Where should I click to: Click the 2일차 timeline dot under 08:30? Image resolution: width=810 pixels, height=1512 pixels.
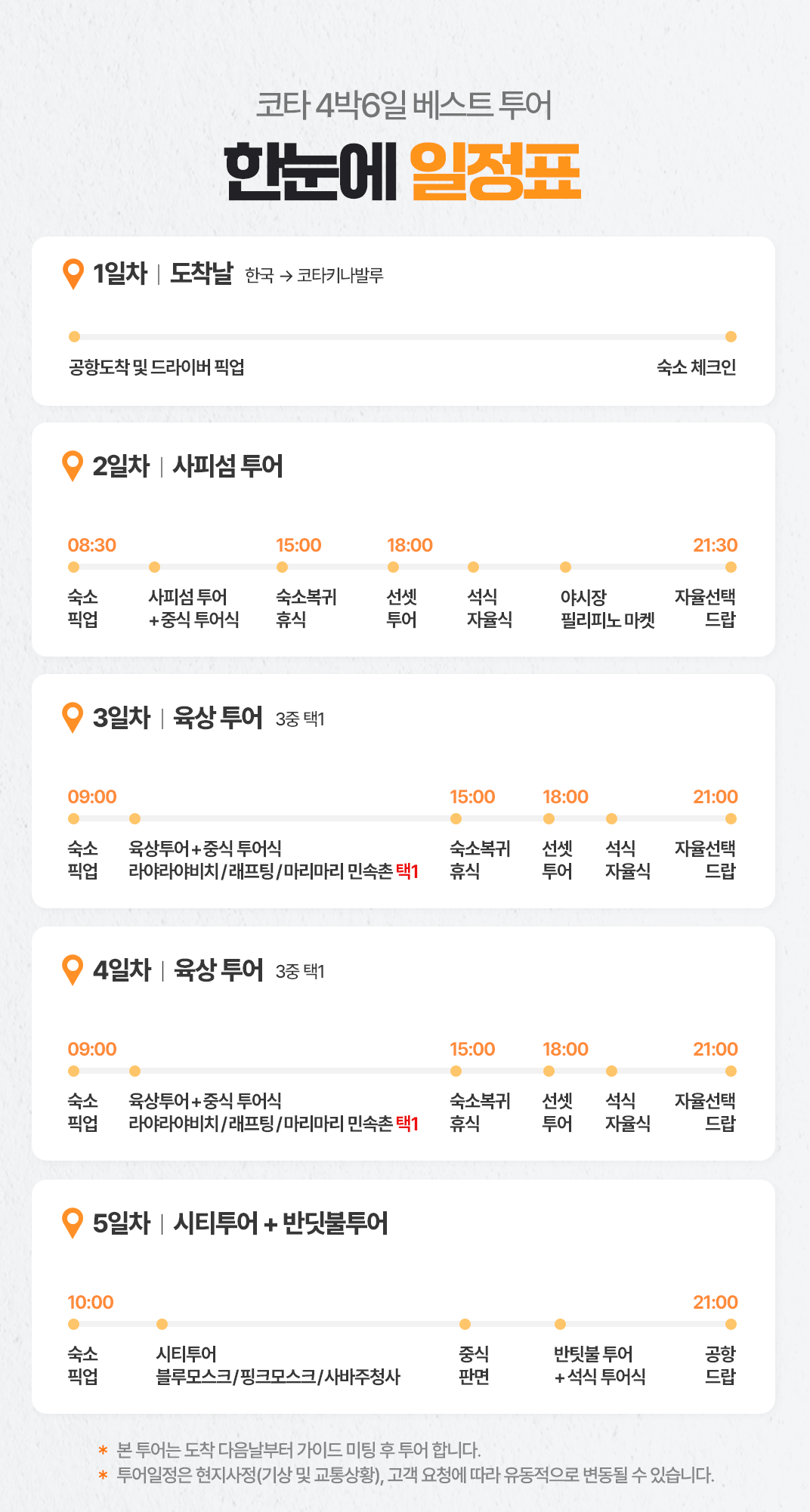point(73,567)
